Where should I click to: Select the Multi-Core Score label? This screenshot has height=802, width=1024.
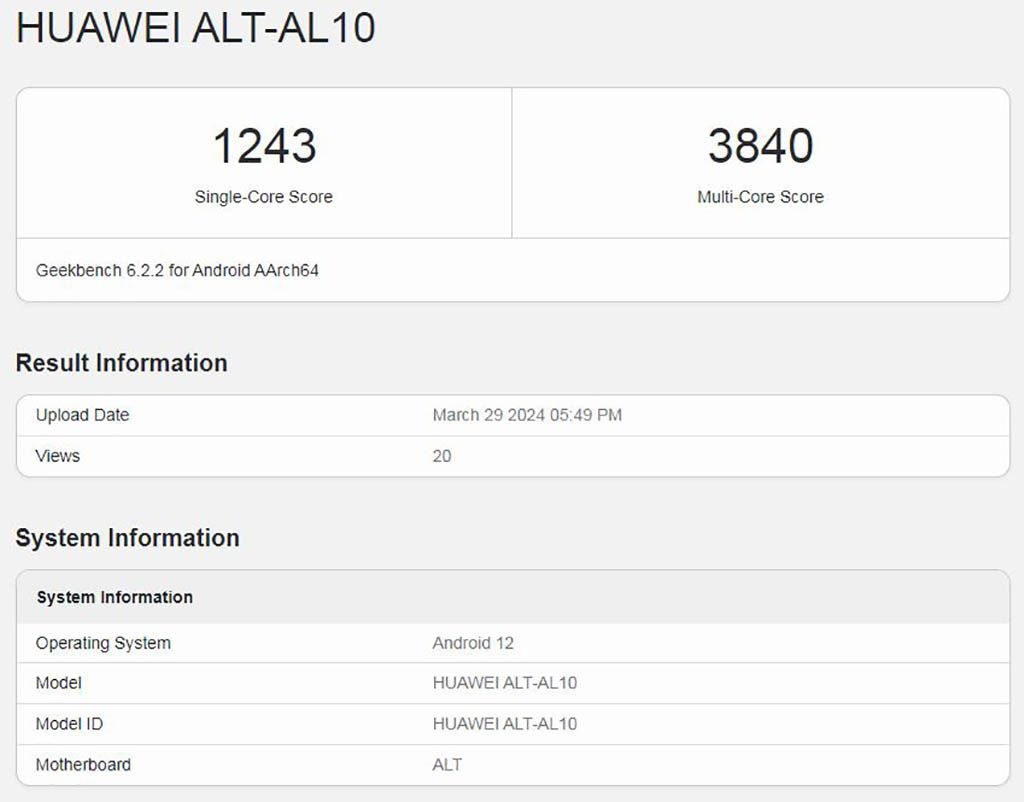(x=760, y=197)
